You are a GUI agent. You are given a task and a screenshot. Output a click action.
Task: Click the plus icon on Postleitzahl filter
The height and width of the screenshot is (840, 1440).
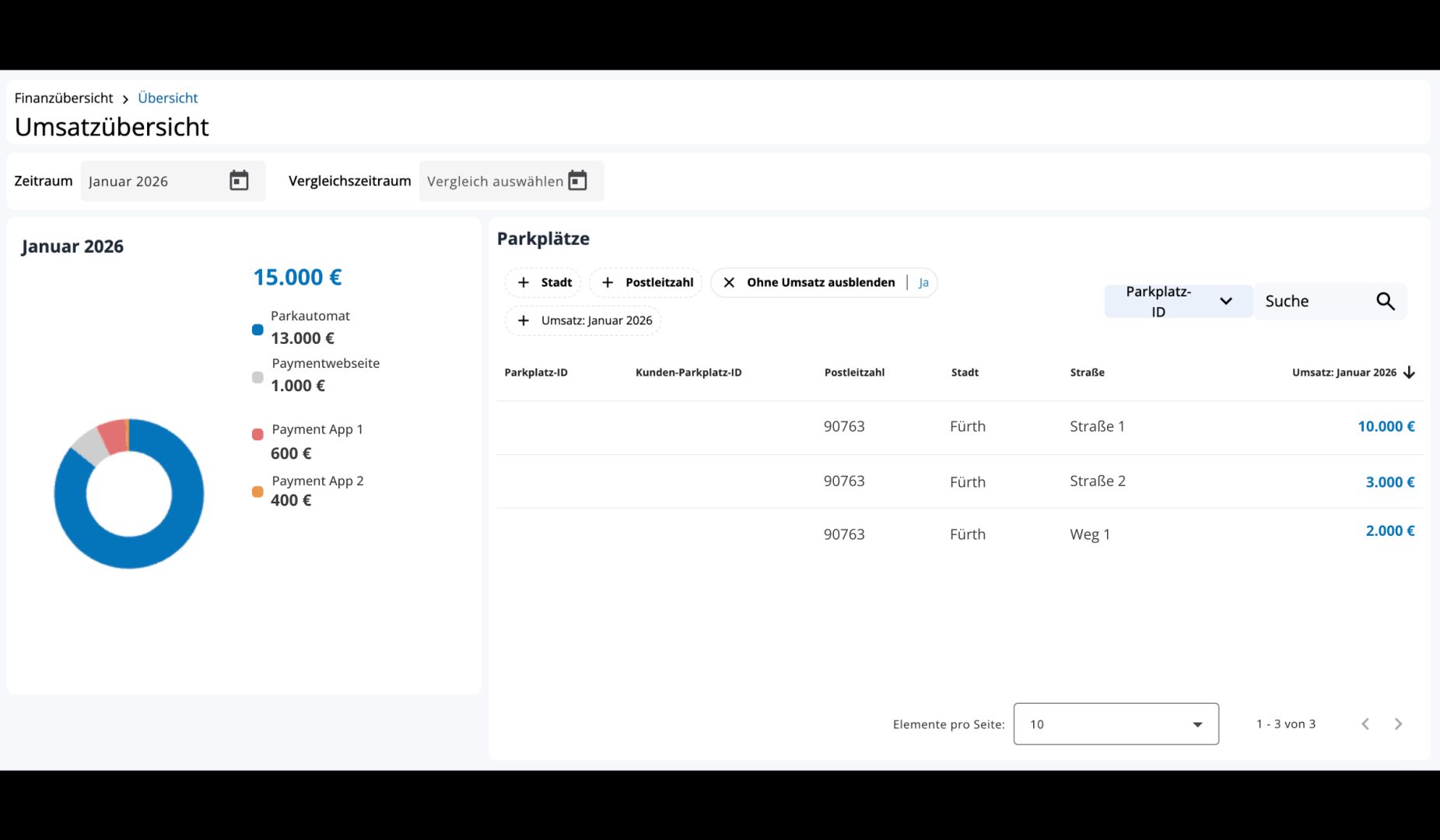coord(608,282)
